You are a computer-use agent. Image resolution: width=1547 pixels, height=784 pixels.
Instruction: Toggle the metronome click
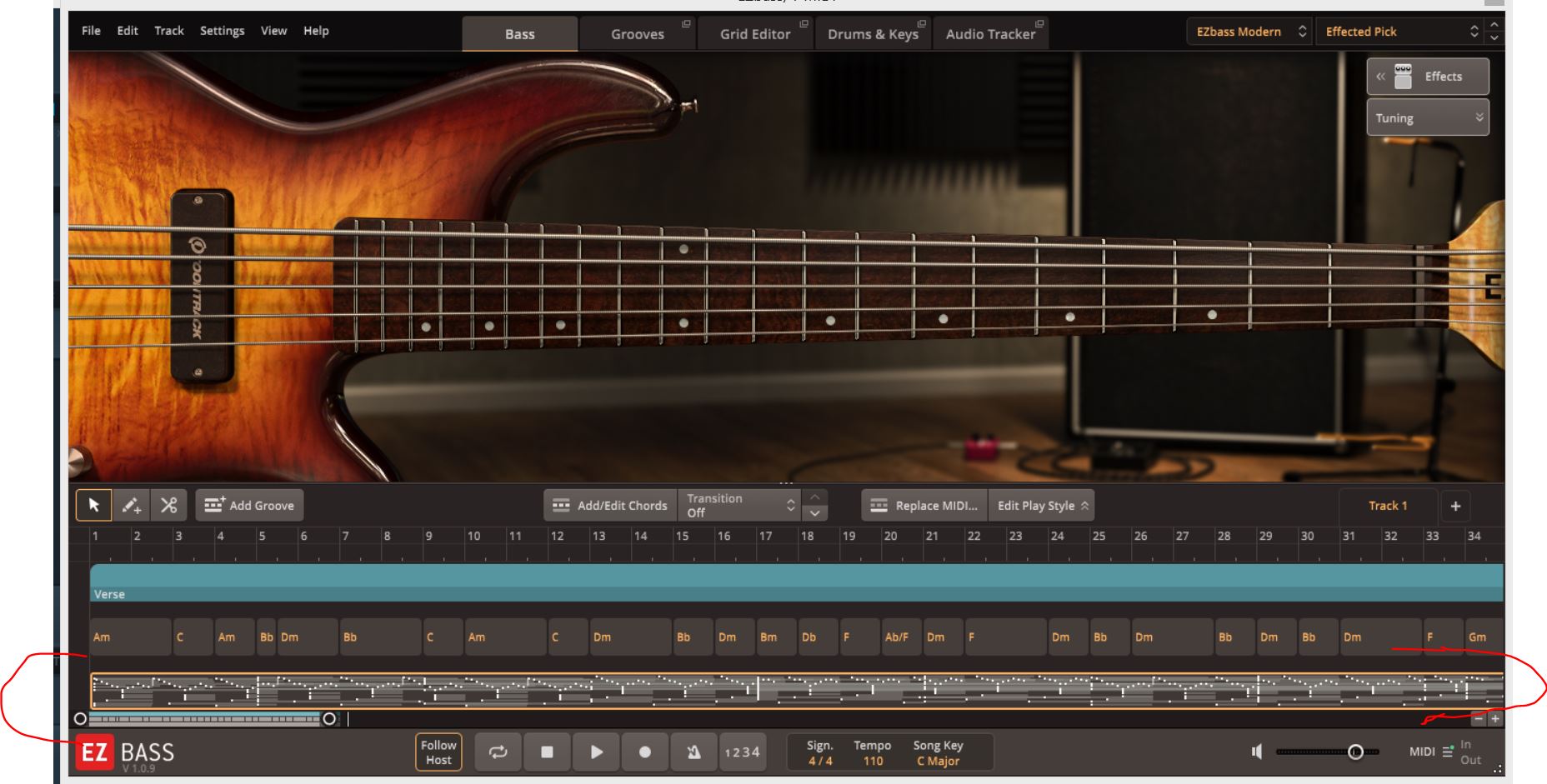(x=693, y=752)
